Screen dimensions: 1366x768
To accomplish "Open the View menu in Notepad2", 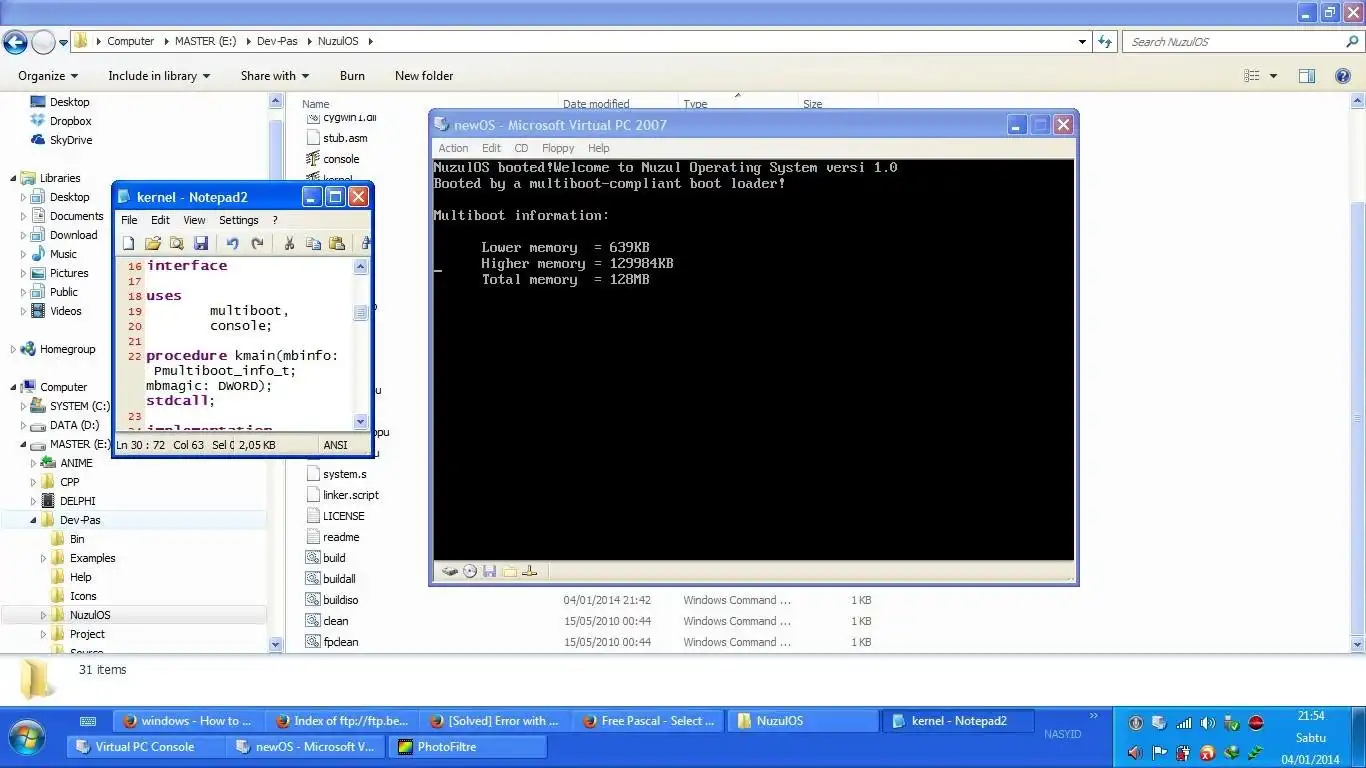I will [194, 220].
